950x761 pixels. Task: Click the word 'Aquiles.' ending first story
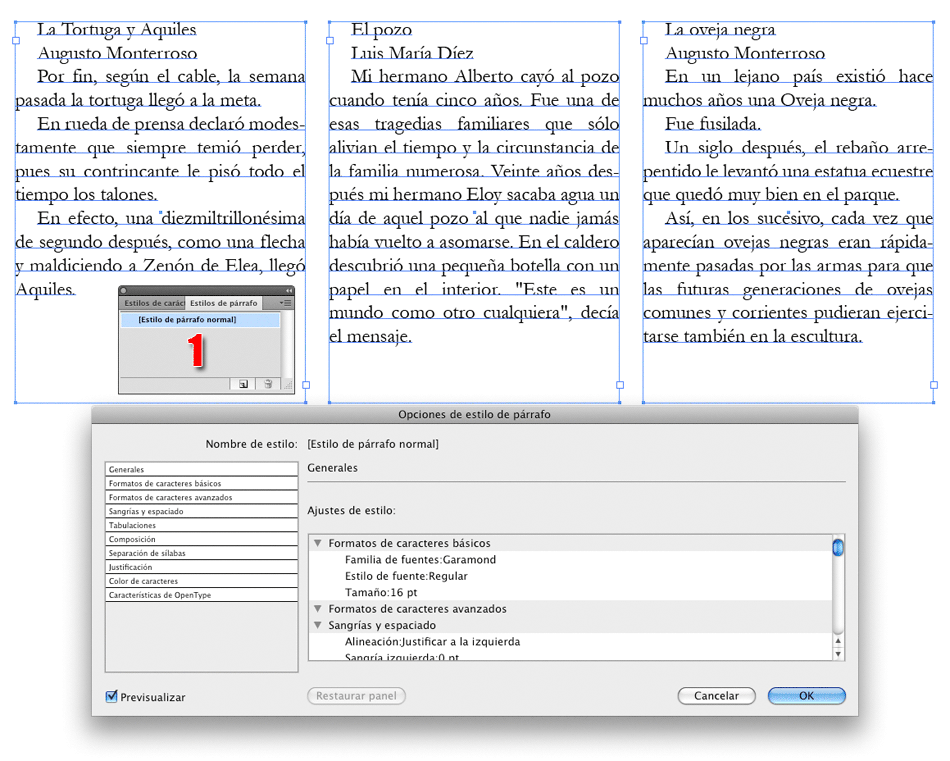point(45,290)
